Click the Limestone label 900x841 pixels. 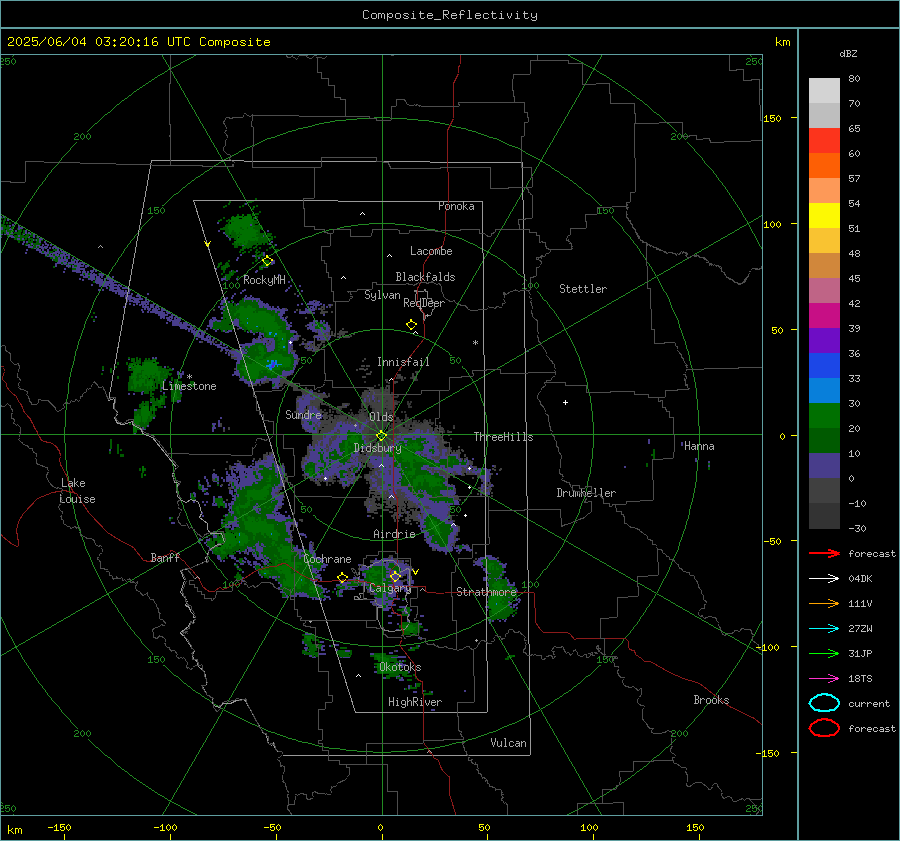[x=189, y=386]
